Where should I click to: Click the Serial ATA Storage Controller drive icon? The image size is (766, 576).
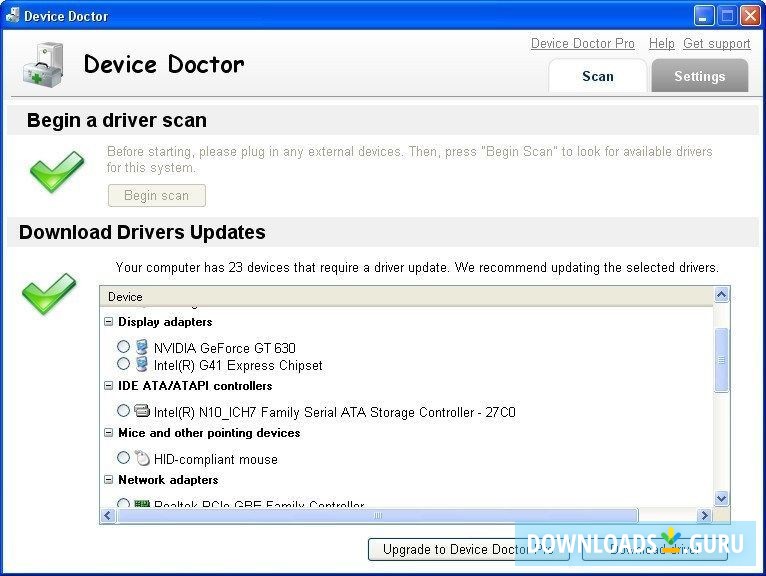[x=142, y=410]
